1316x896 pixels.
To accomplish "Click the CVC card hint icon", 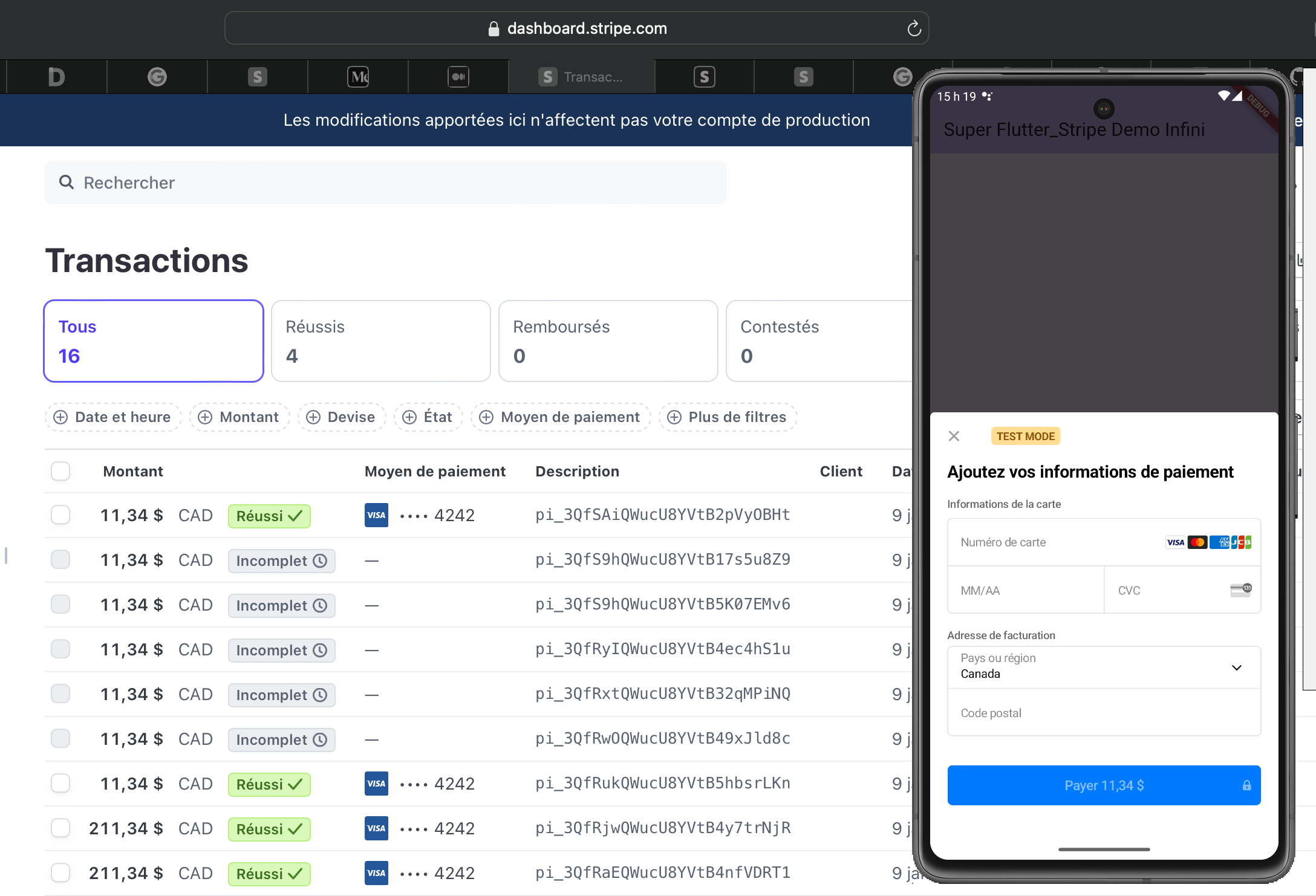I will [x=1240, y=590].
